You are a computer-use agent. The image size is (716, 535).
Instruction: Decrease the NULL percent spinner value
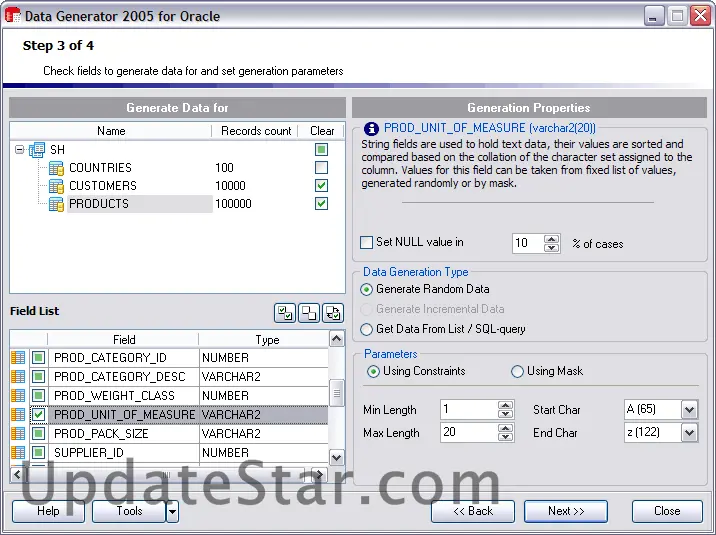[x=552, y=248]
